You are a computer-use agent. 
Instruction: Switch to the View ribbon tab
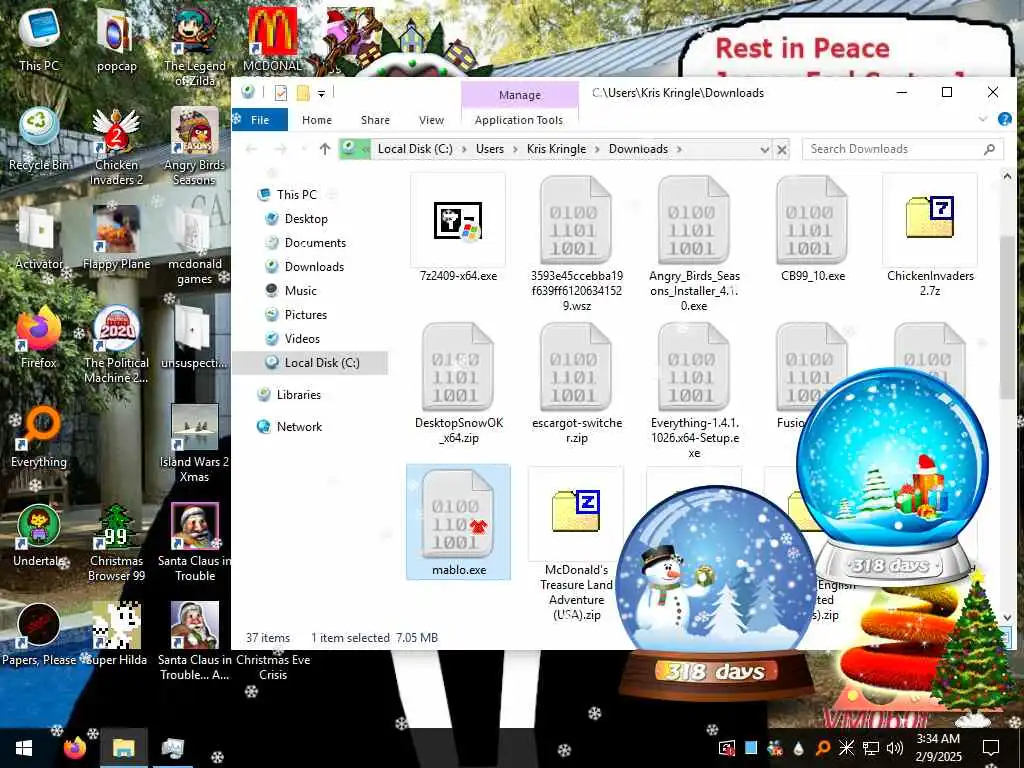[x=431, y=120]
